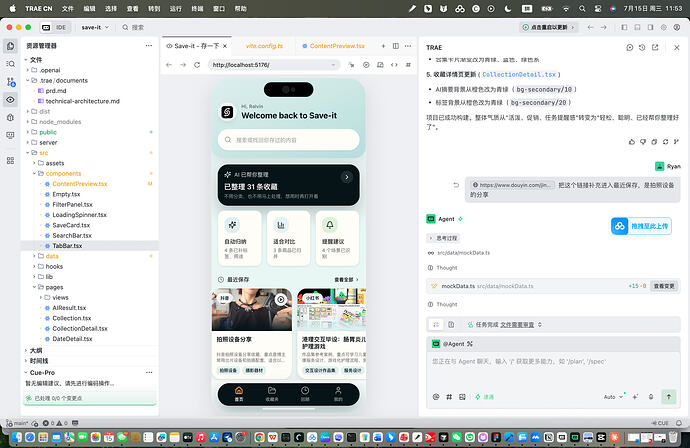Toggle device mode icon in preview toolbar
690x448 pixels.
(380, 65)
